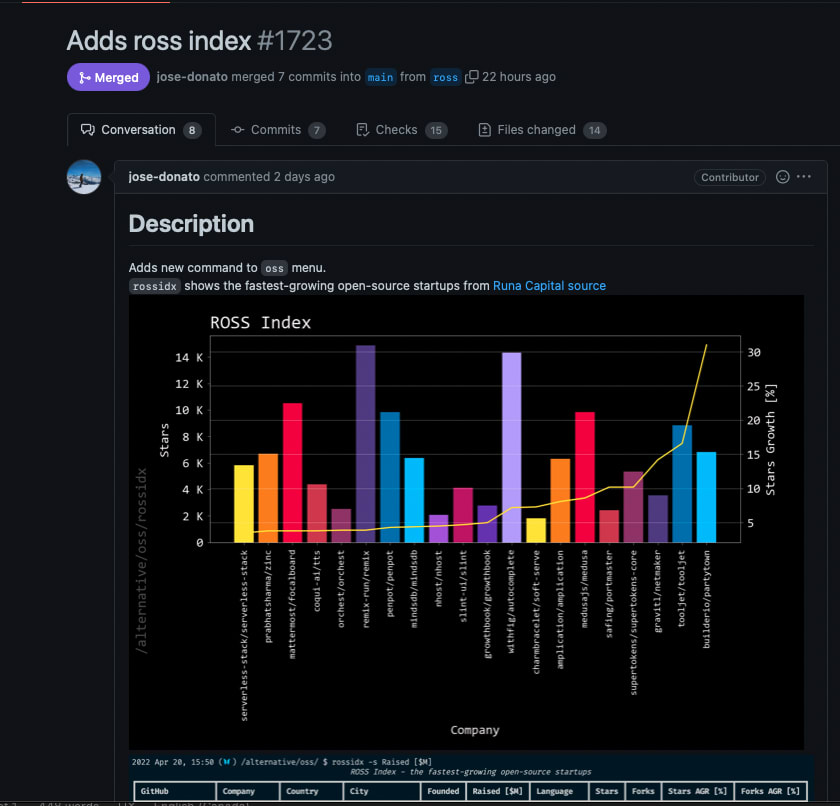Open the Conversation tab

coord(141,130)
